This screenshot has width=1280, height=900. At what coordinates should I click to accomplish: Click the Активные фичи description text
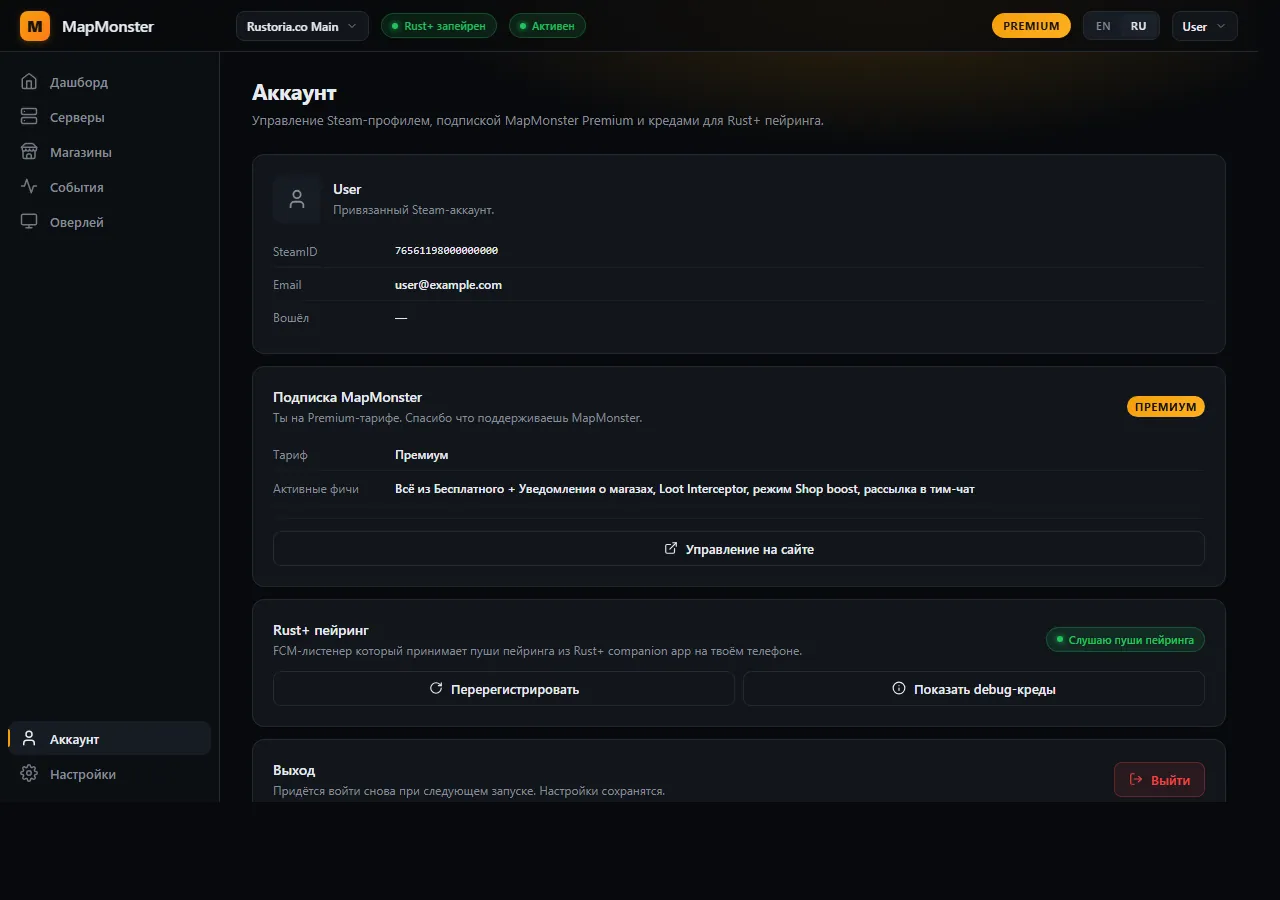point(684,489)
